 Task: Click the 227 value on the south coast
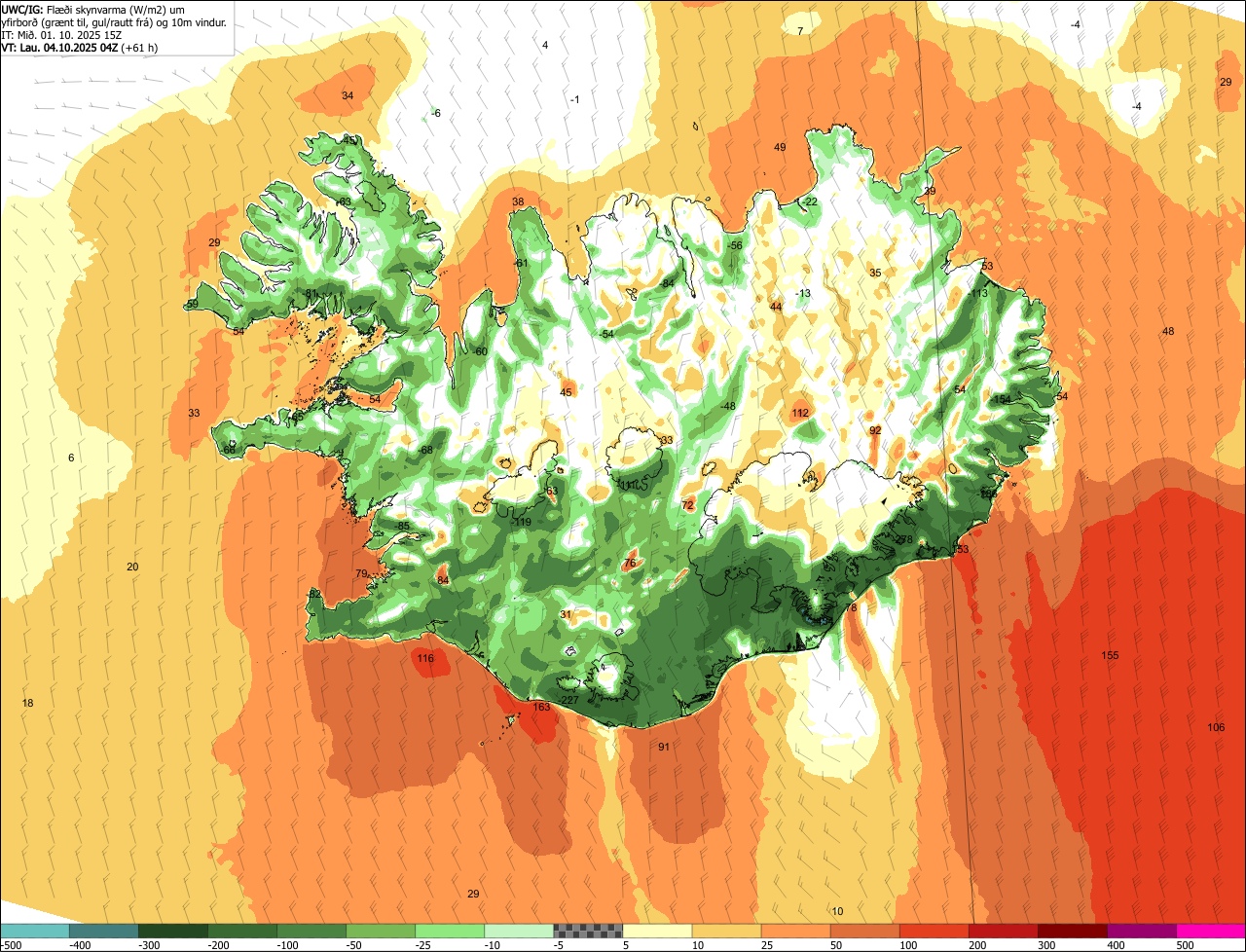point(570,700)
